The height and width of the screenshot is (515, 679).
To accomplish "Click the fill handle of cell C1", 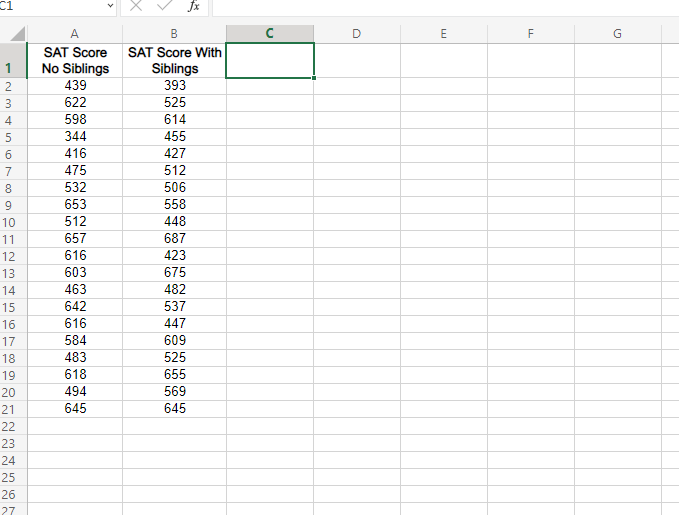I will tap(314, 78).
